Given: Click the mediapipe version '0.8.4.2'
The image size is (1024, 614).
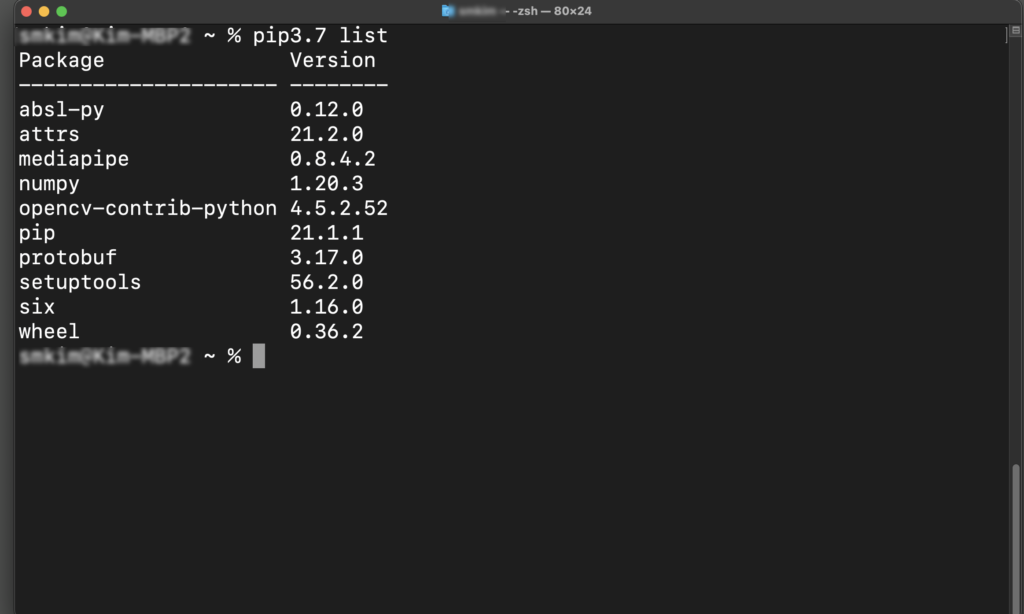Looking at the screenshot, I should click(x=332, y=159).
